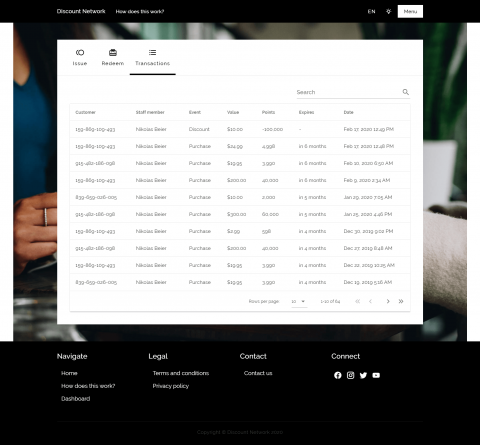Viewport: 480px width, 445px height.
Task: Toggle the light/dark theme sun icon
Action: click(388, 11)
